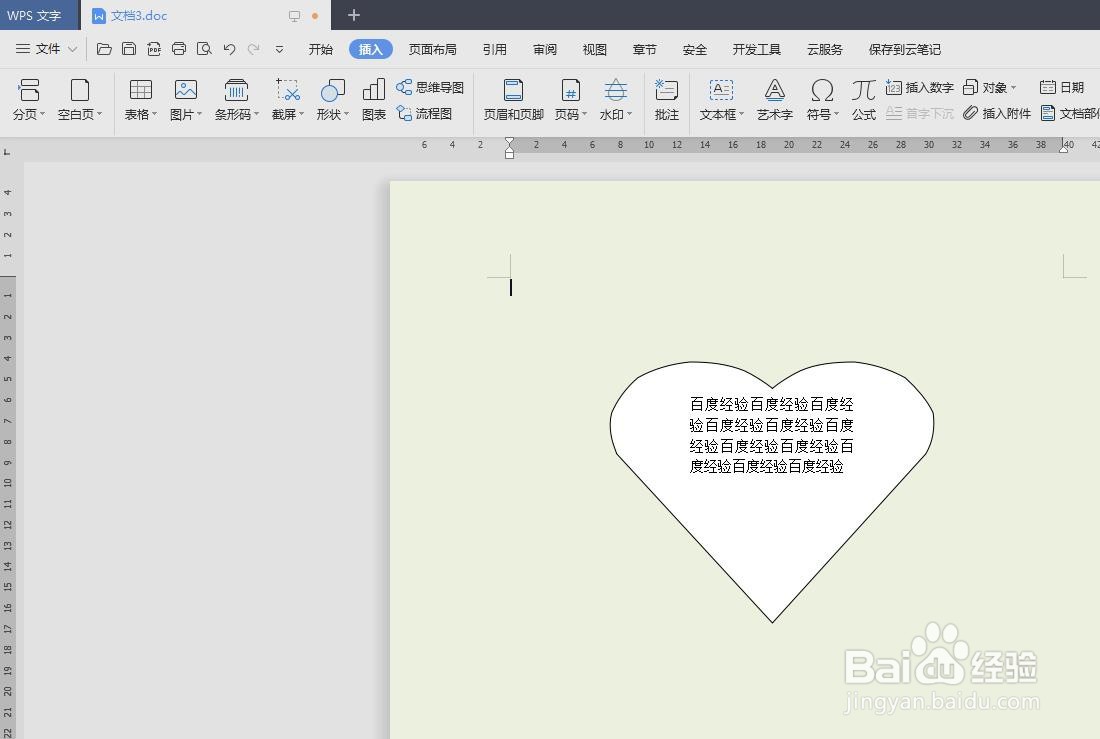This screenshot has width=1100, height=739.
Task: Open 页眉和页脚 header and footer
Action: click(x=514, y=99)
